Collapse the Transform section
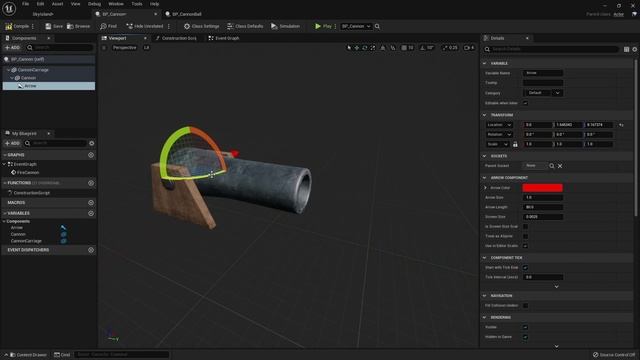This screenshot has width=640, height=360. point(484,115)
